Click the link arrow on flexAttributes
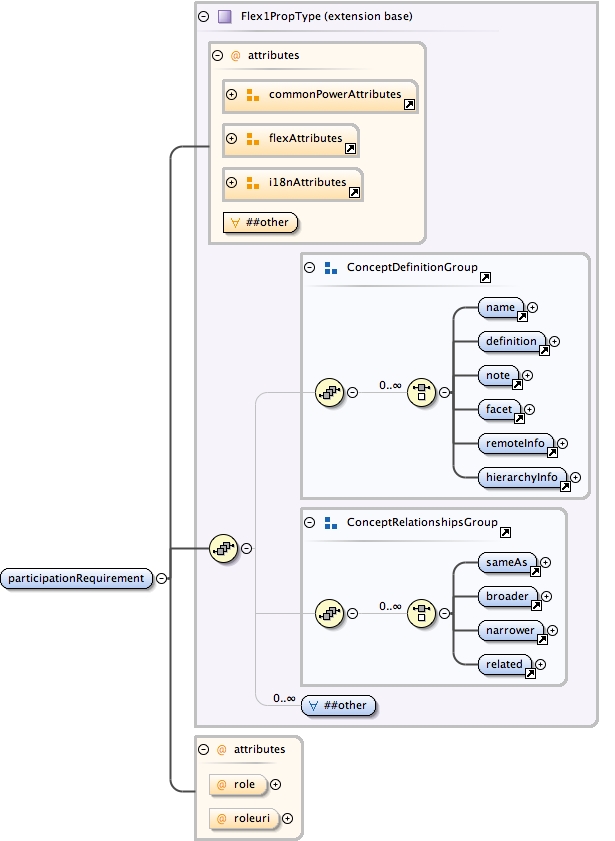615x841 pixels. pyautogui.click(x=349, y=149)
